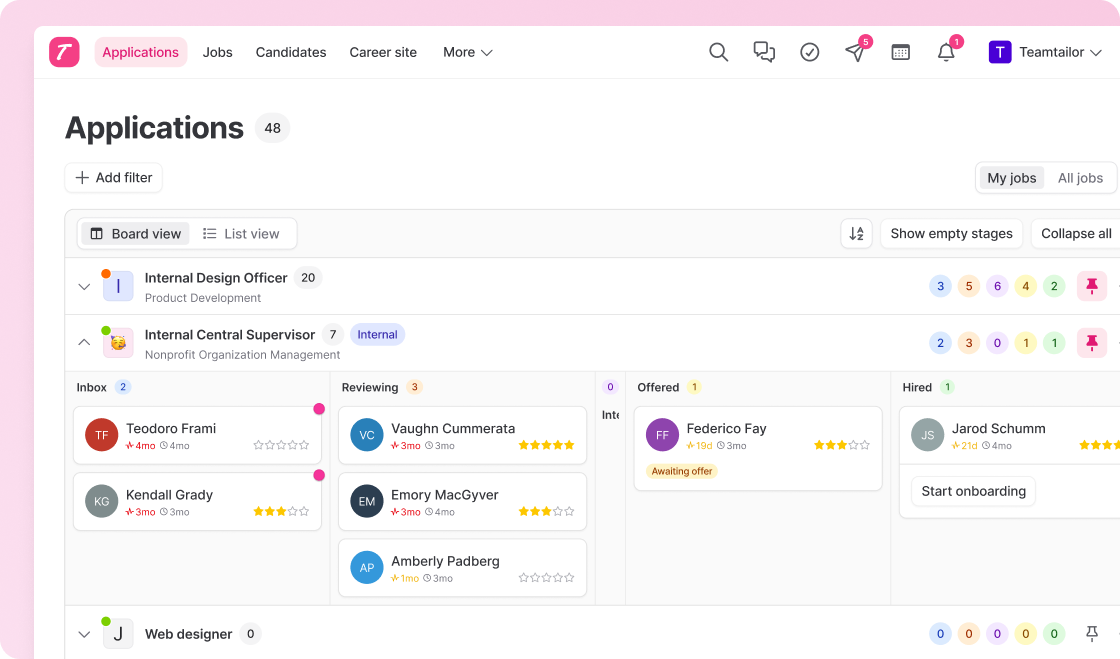Screen dimensions: 1120x659
Task: Switch to List view
Action: point(241,233)
